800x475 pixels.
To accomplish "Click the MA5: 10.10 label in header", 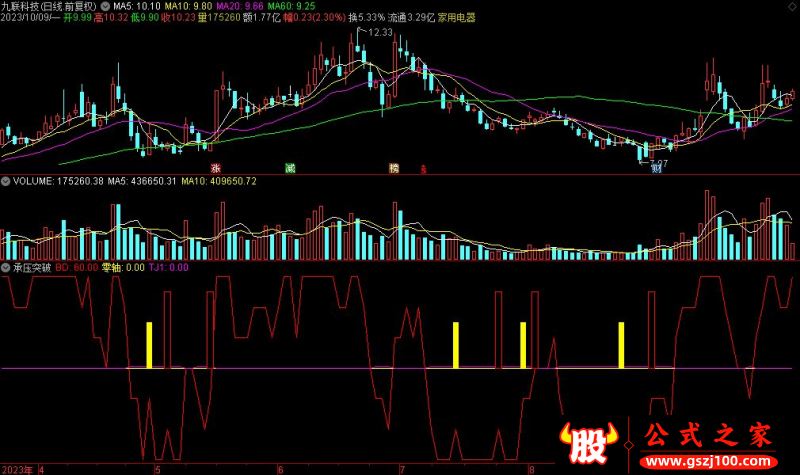I will [x=136, y=7].
